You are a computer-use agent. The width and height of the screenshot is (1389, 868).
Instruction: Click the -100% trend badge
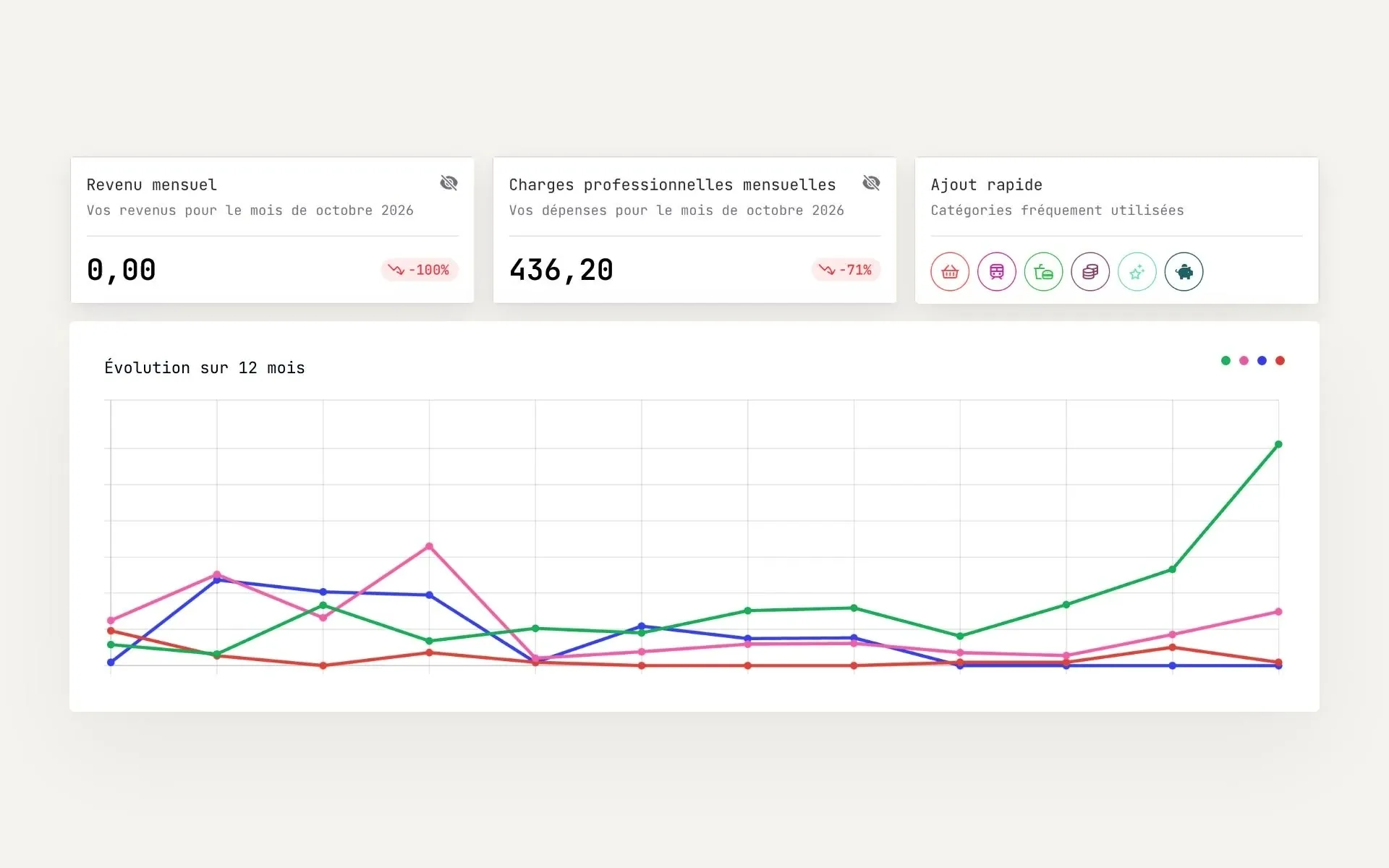point(420,270)
